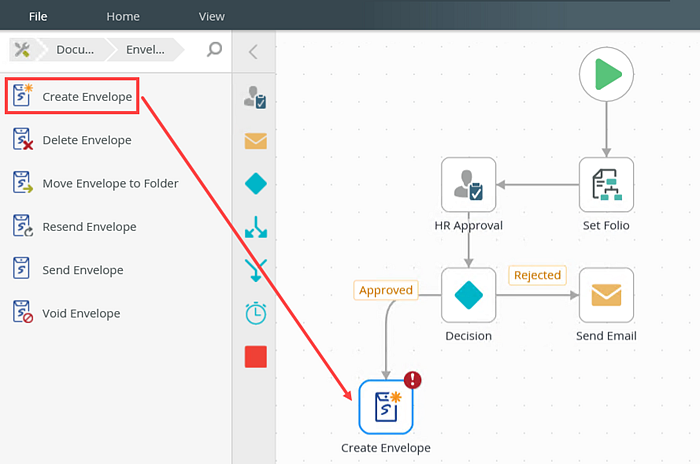Select the Send Email step
The height and width of the screenshot is (464, 700).
tap(606, 294)
